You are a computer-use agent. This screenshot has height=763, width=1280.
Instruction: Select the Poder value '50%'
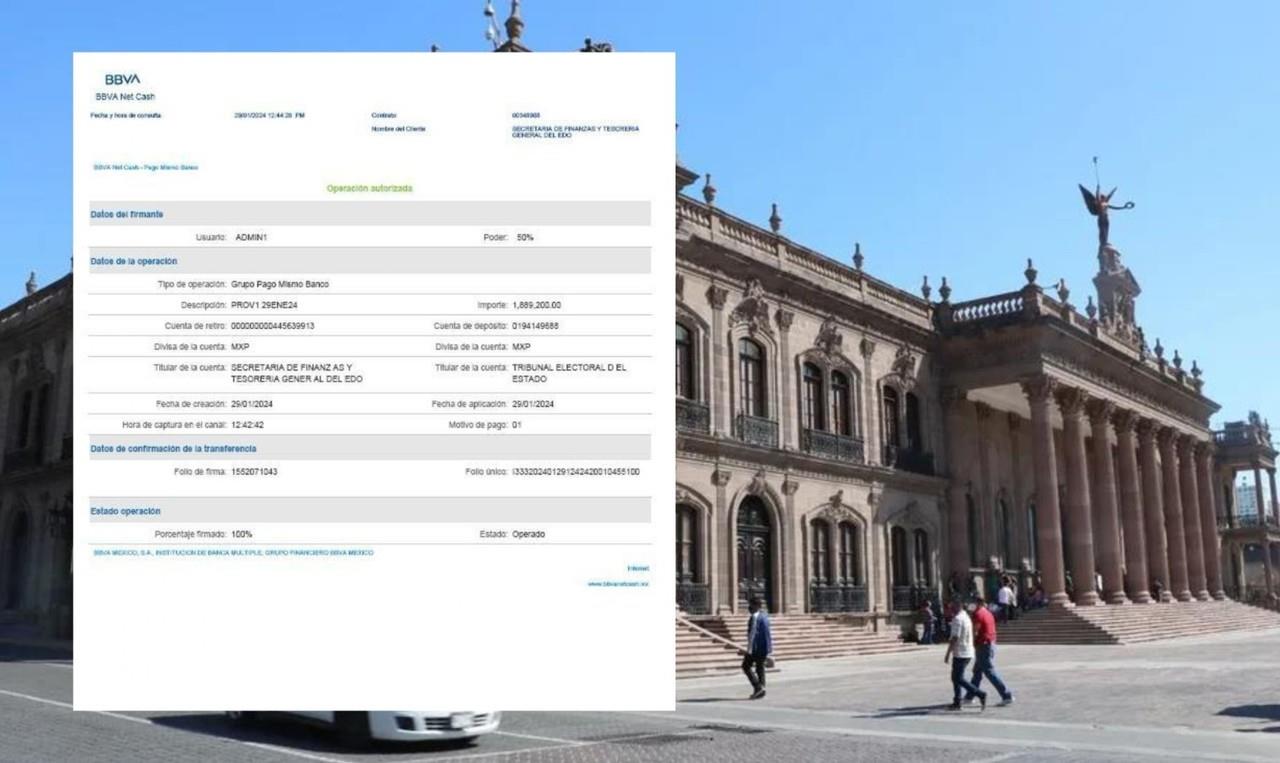525,237
